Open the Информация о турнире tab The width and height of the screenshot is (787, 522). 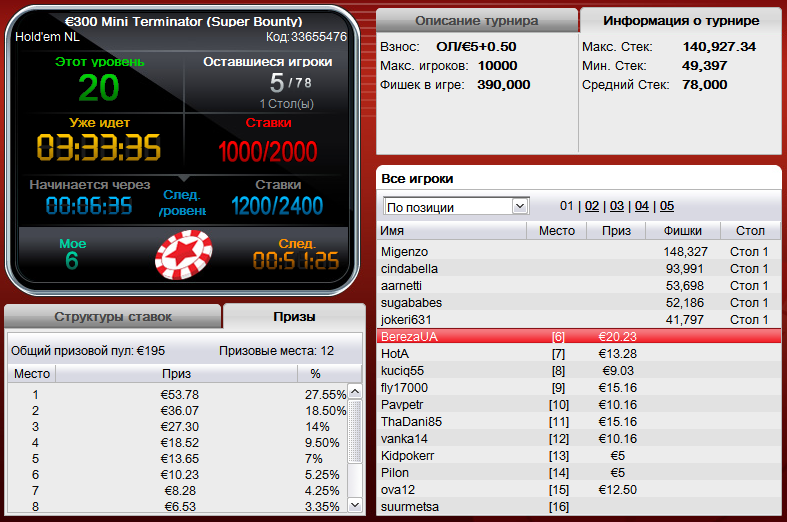[x=681, y=21]
